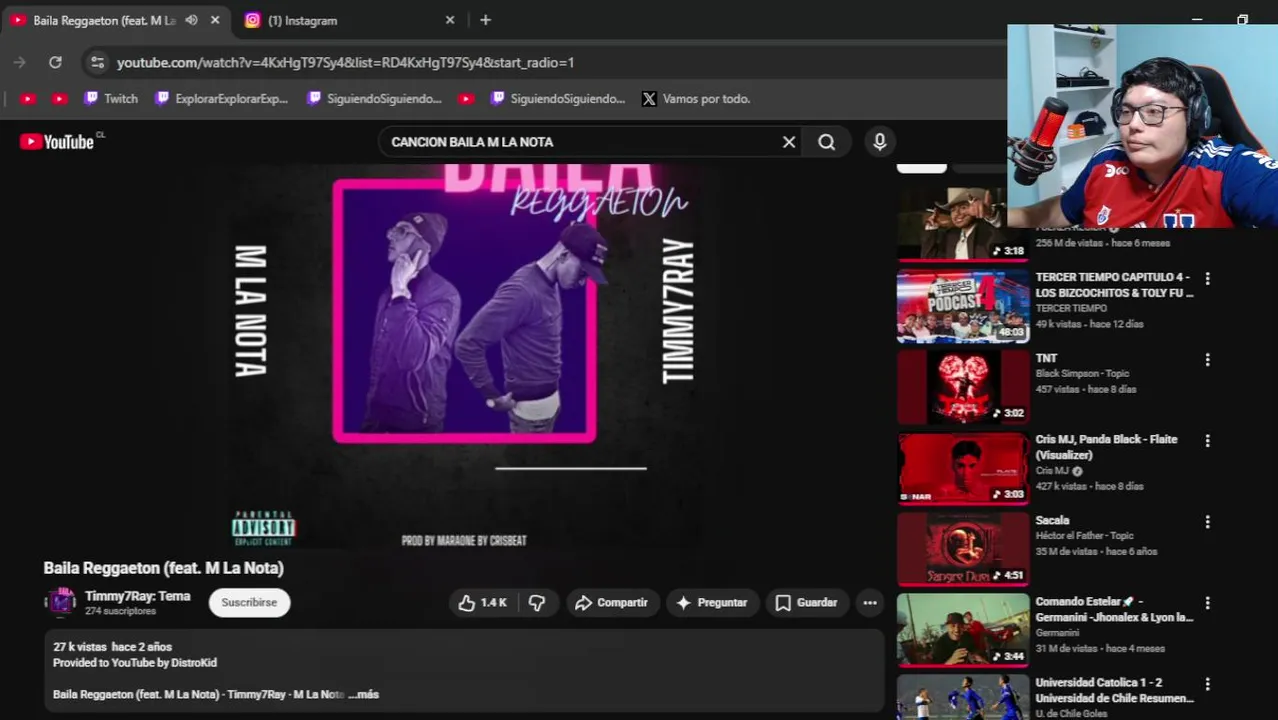Open a new browser tab
The width and height of the screenshot is (1278, 720).
click(485, 20)
